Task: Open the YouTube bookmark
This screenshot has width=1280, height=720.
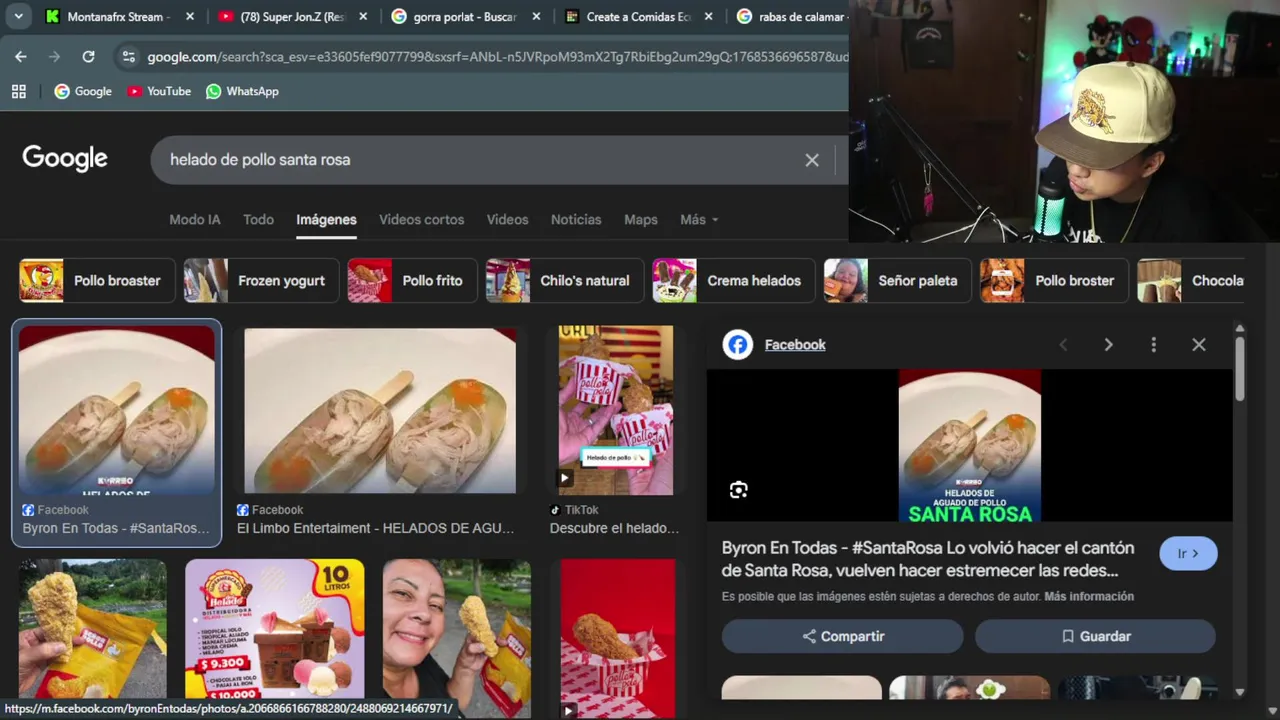Action: 159,91
